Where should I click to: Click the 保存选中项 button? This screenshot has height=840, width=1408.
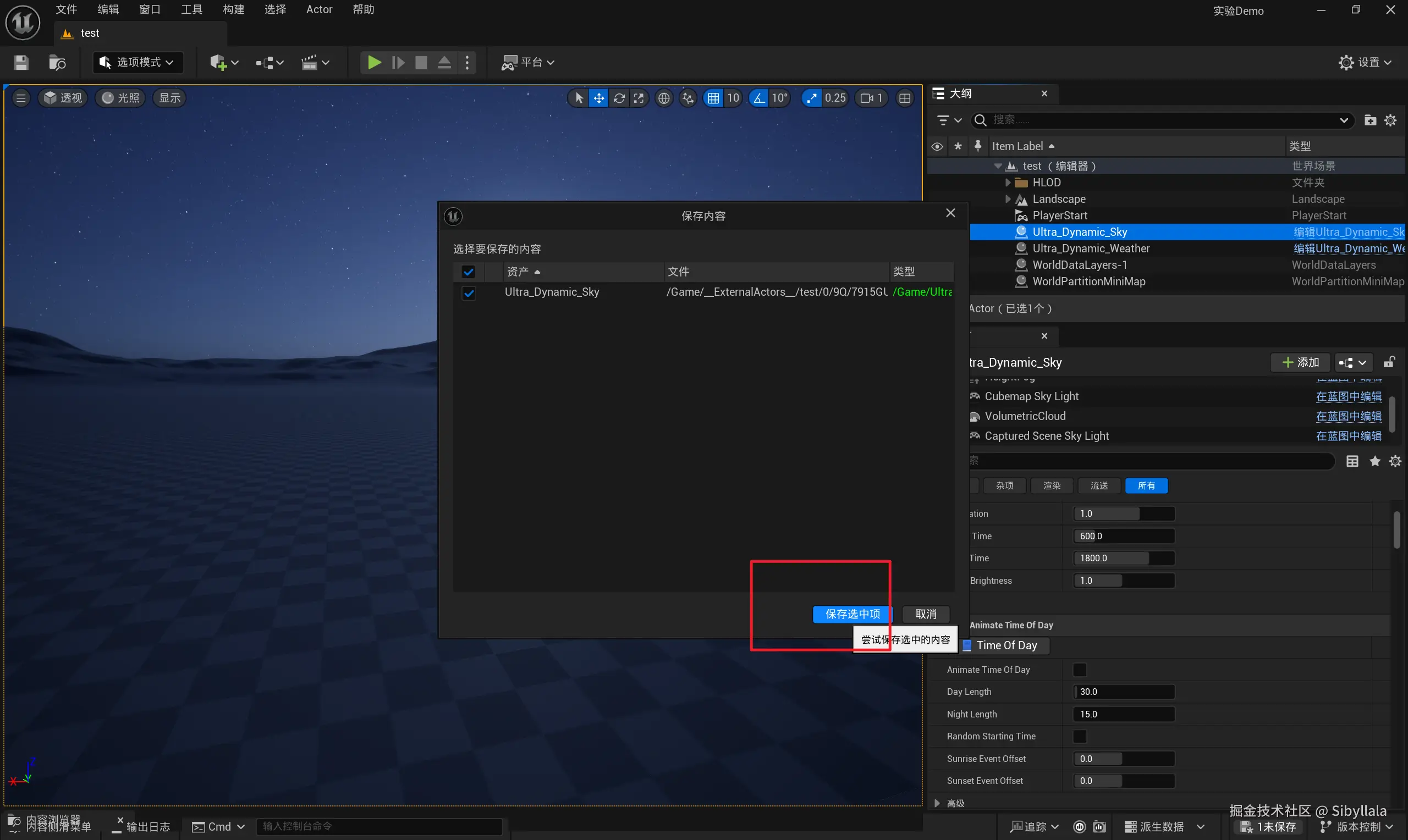pyautogui.click(x=852, y=614)
